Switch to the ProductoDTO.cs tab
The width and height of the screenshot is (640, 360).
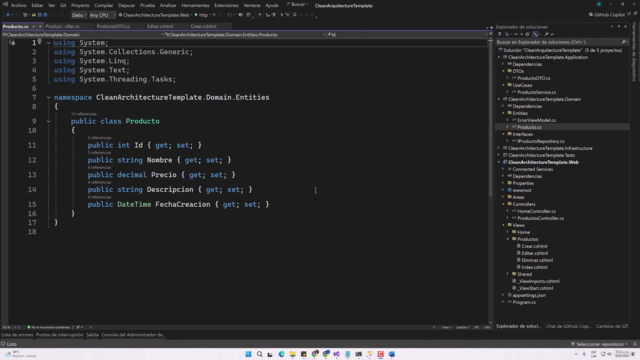(x=113, y=26)
